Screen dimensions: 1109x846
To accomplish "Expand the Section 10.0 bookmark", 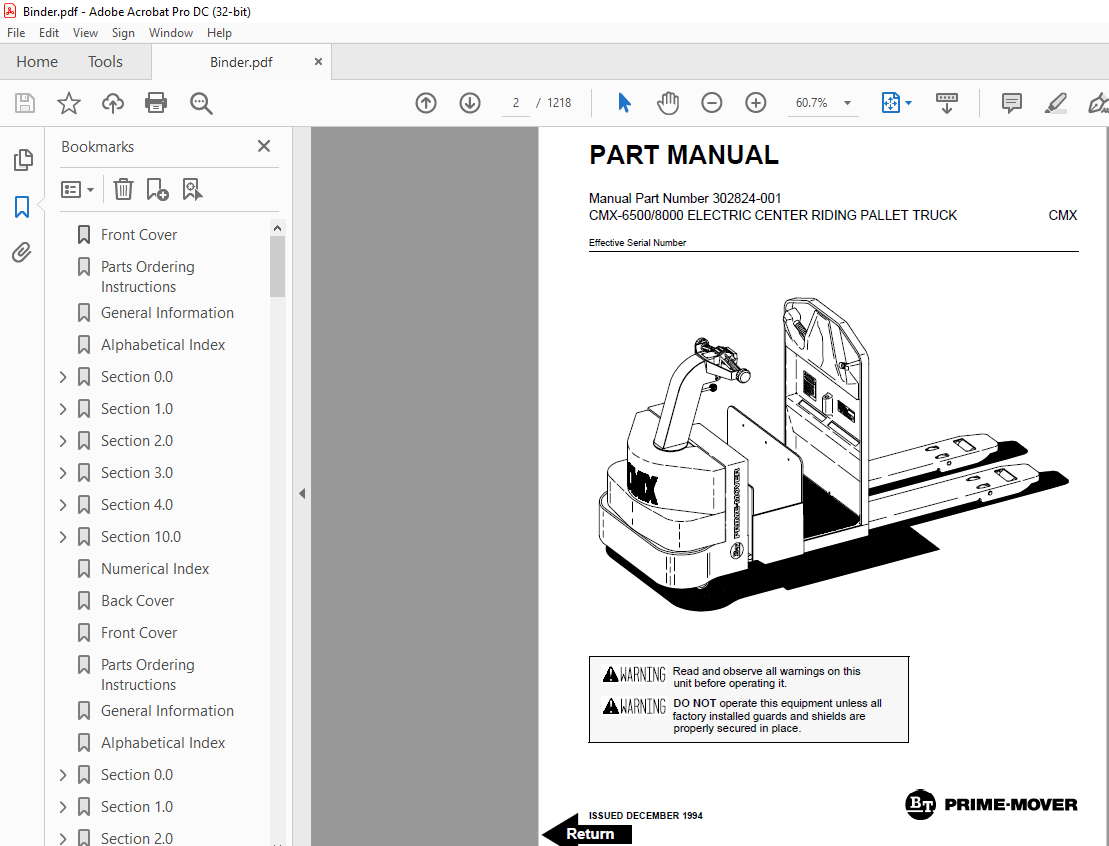I will [63, 537].
